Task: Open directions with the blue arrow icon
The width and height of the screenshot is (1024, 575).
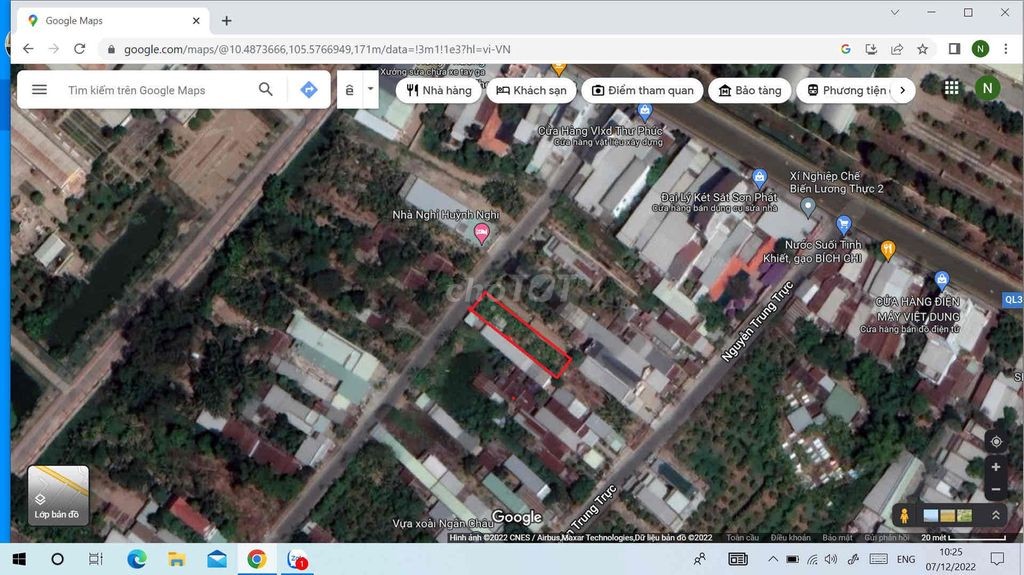Action: [x=308, y=90]
